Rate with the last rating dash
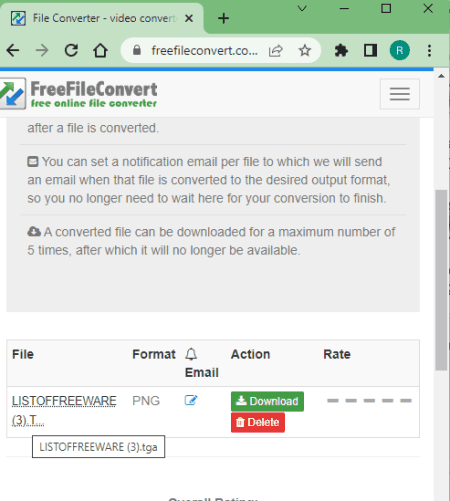 click(406, 400)
